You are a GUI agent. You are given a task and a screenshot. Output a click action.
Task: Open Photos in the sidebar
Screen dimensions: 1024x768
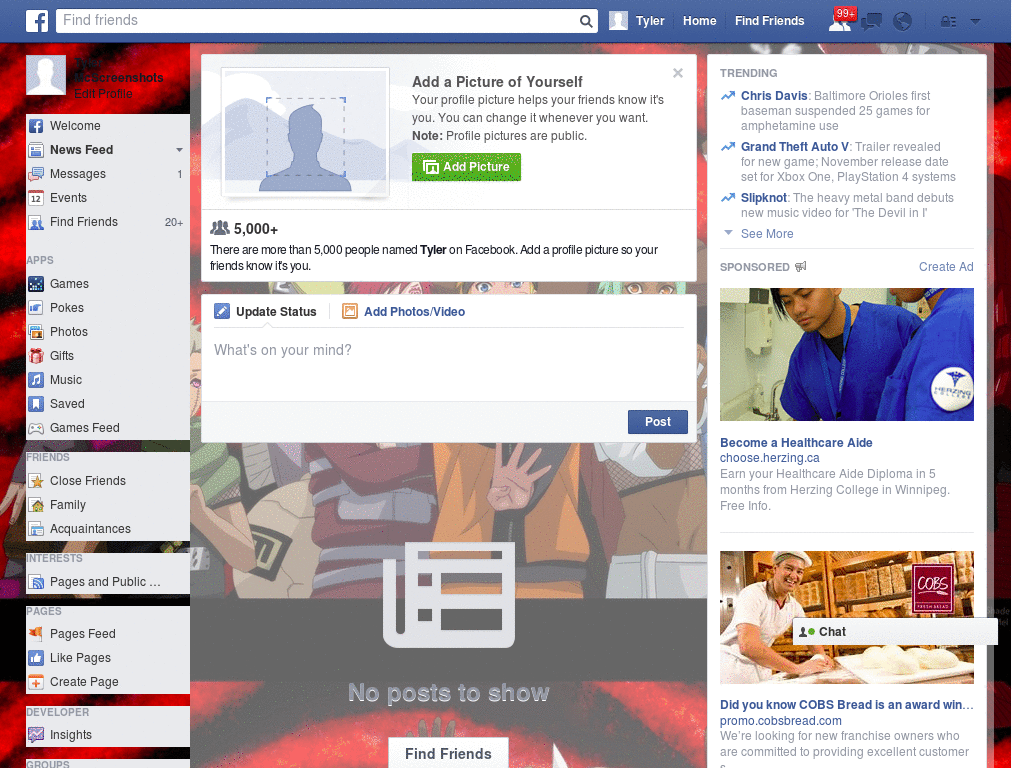click(108, 332)
